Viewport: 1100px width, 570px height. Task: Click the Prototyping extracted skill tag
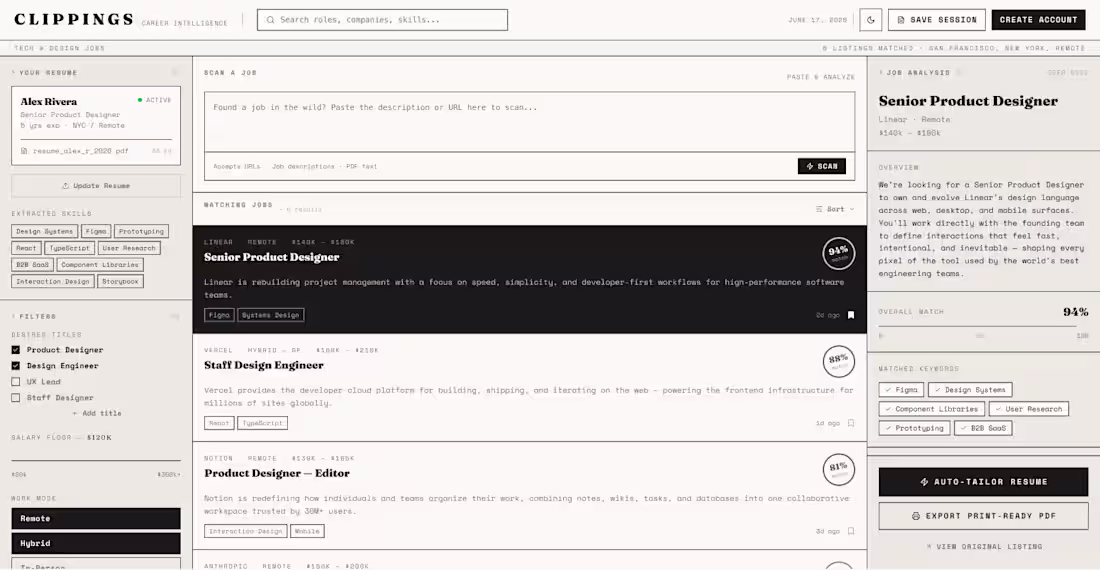coord(141,231)
